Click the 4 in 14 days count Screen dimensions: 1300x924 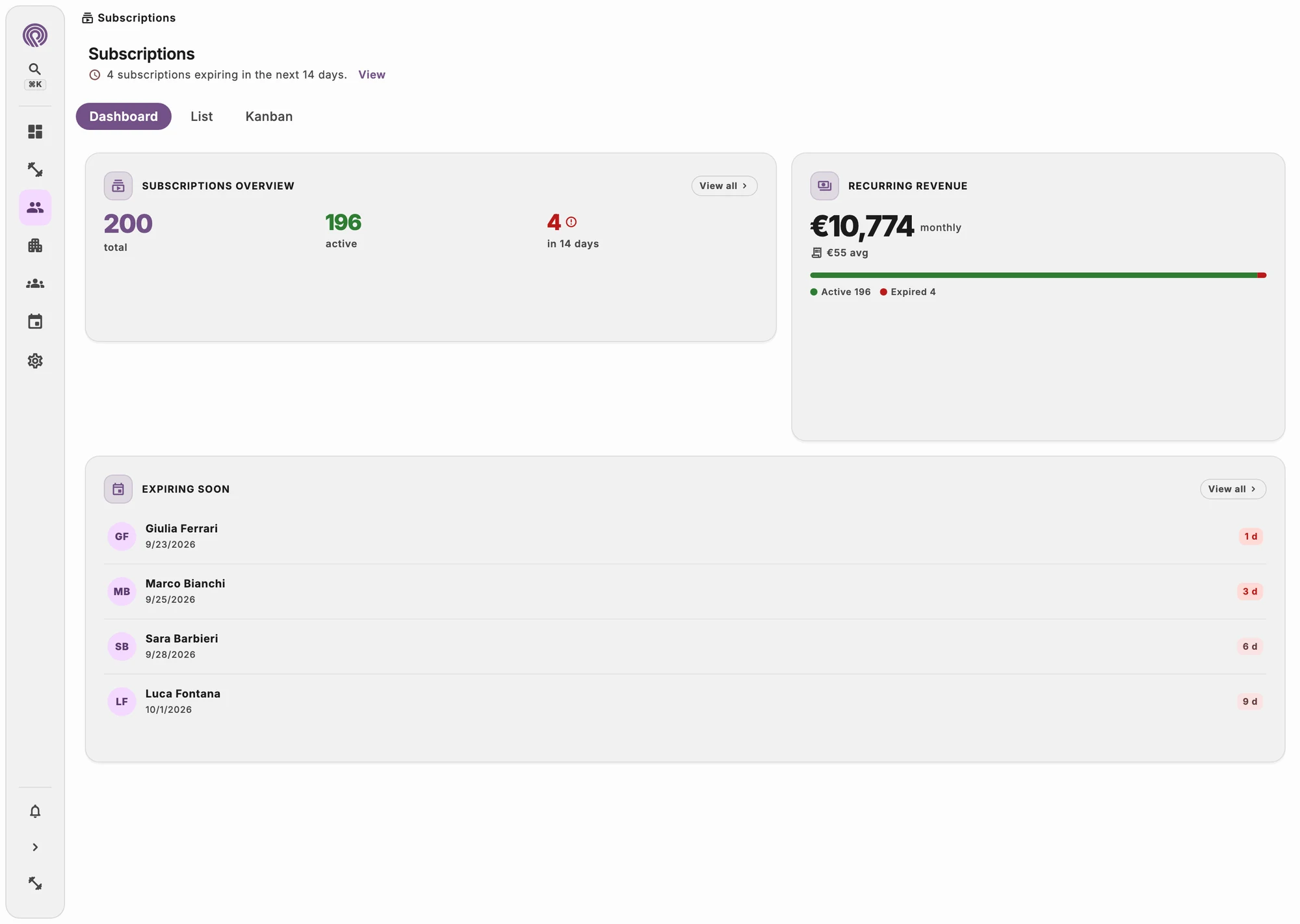554,223
